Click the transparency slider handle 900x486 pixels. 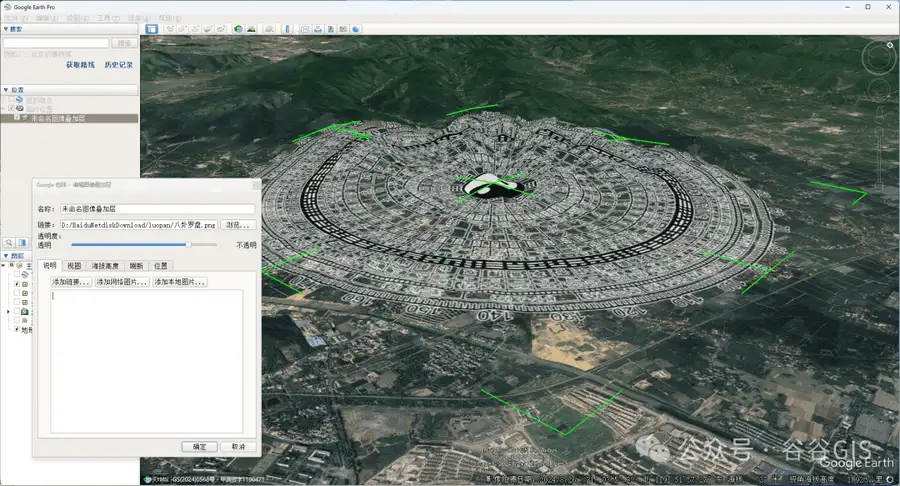188,244
